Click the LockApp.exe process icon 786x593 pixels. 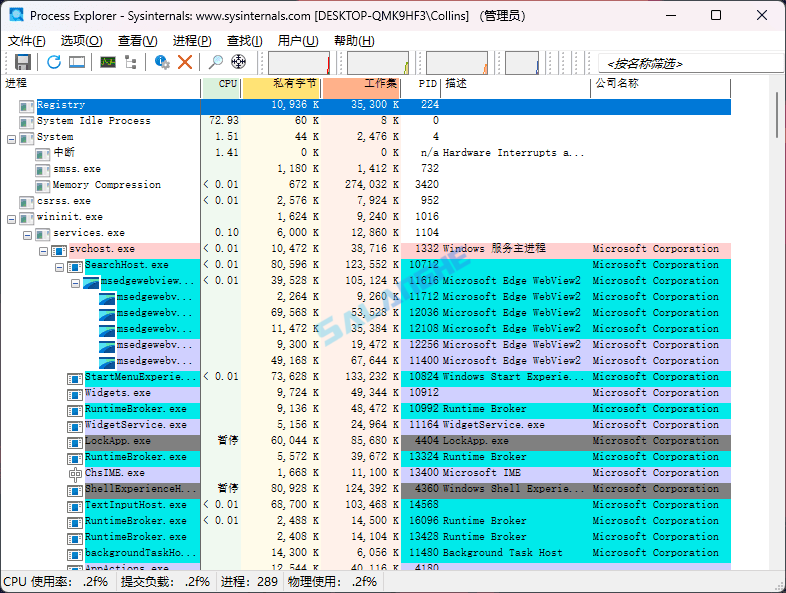tap(75, 443)
